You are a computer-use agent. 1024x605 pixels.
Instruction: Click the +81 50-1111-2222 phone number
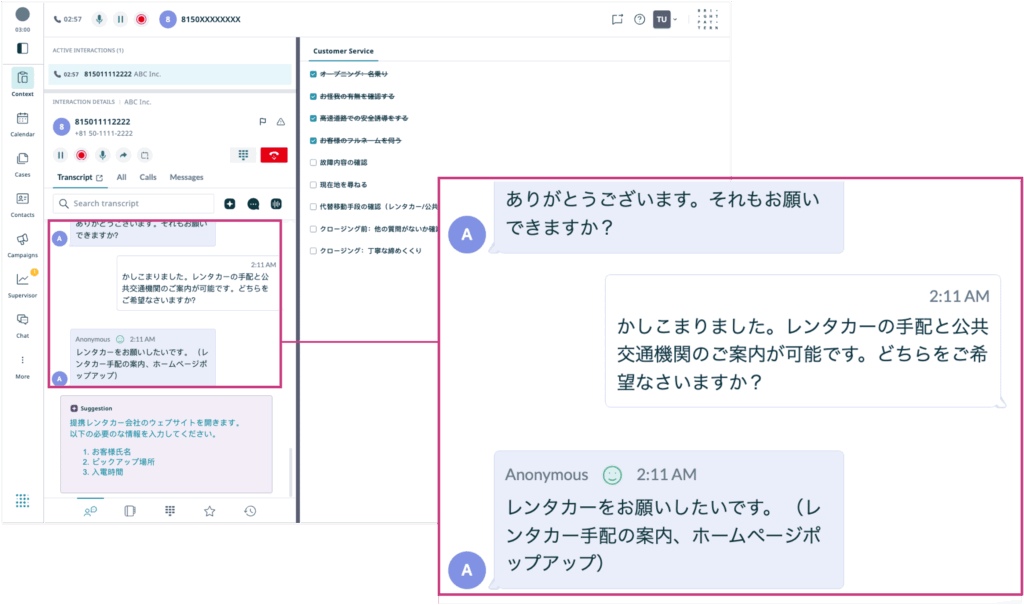(103, 133)
